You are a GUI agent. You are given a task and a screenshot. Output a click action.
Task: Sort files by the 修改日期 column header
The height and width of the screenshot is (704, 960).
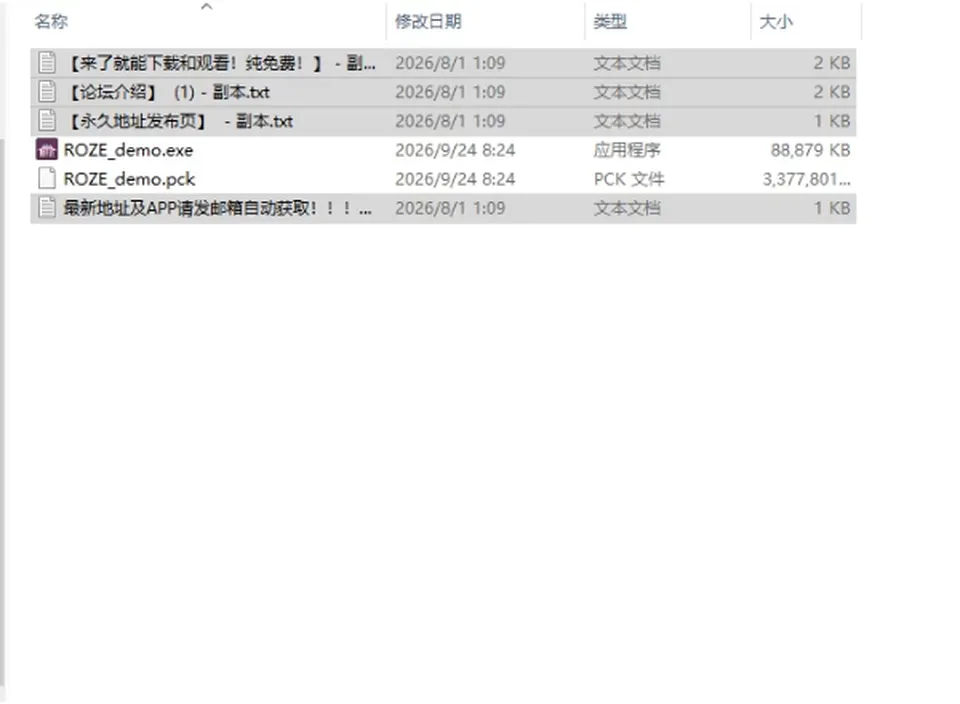click(428, 21)
